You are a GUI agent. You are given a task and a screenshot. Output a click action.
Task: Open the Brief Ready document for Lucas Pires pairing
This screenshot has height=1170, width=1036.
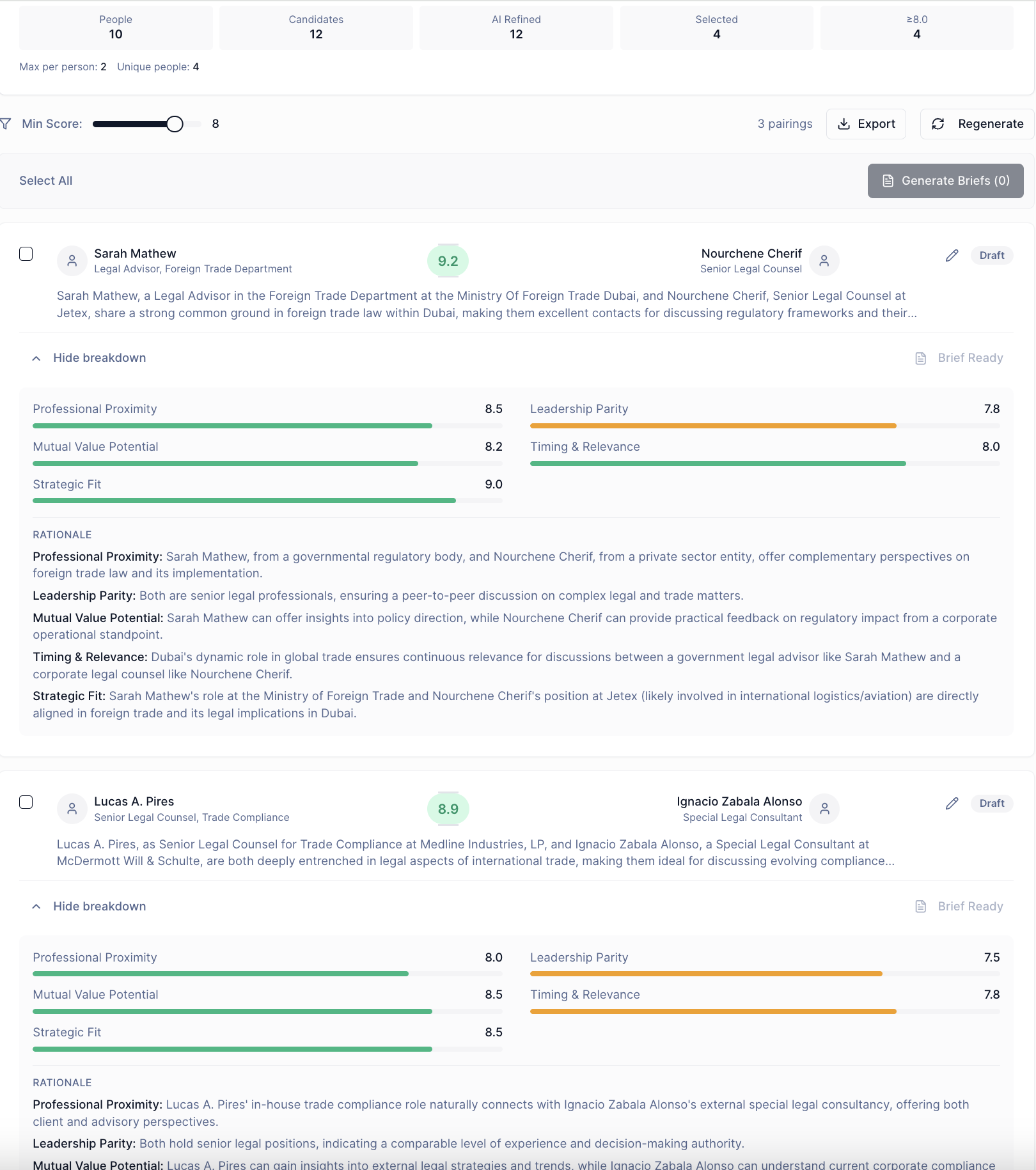[x=959, y=906]
